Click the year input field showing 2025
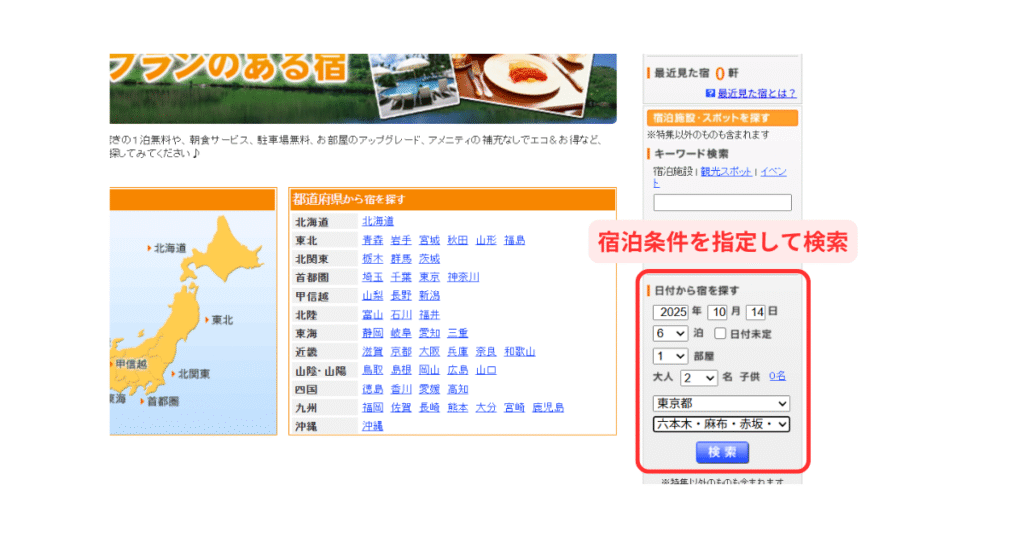Screen dimensions: 1024x538 tap(671, 311)
